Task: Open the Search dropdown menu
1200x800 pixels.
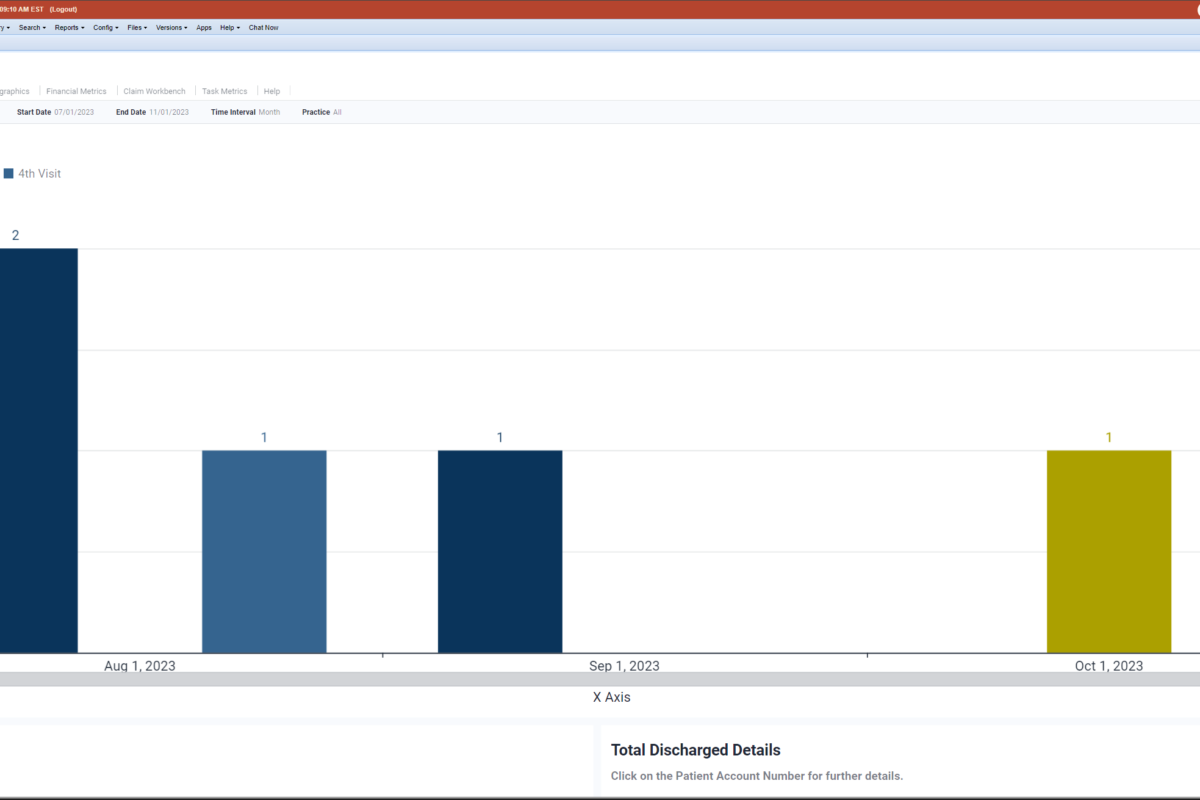Action: [x=32, y=28]
